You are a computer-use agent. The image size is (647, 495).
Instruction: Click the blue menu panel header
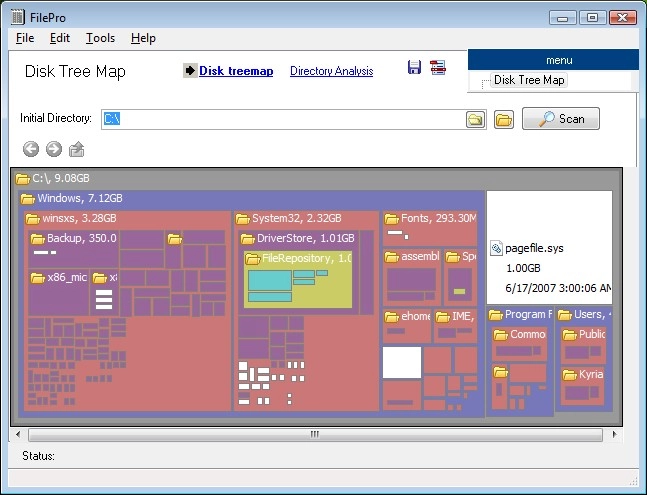point(553,60)
